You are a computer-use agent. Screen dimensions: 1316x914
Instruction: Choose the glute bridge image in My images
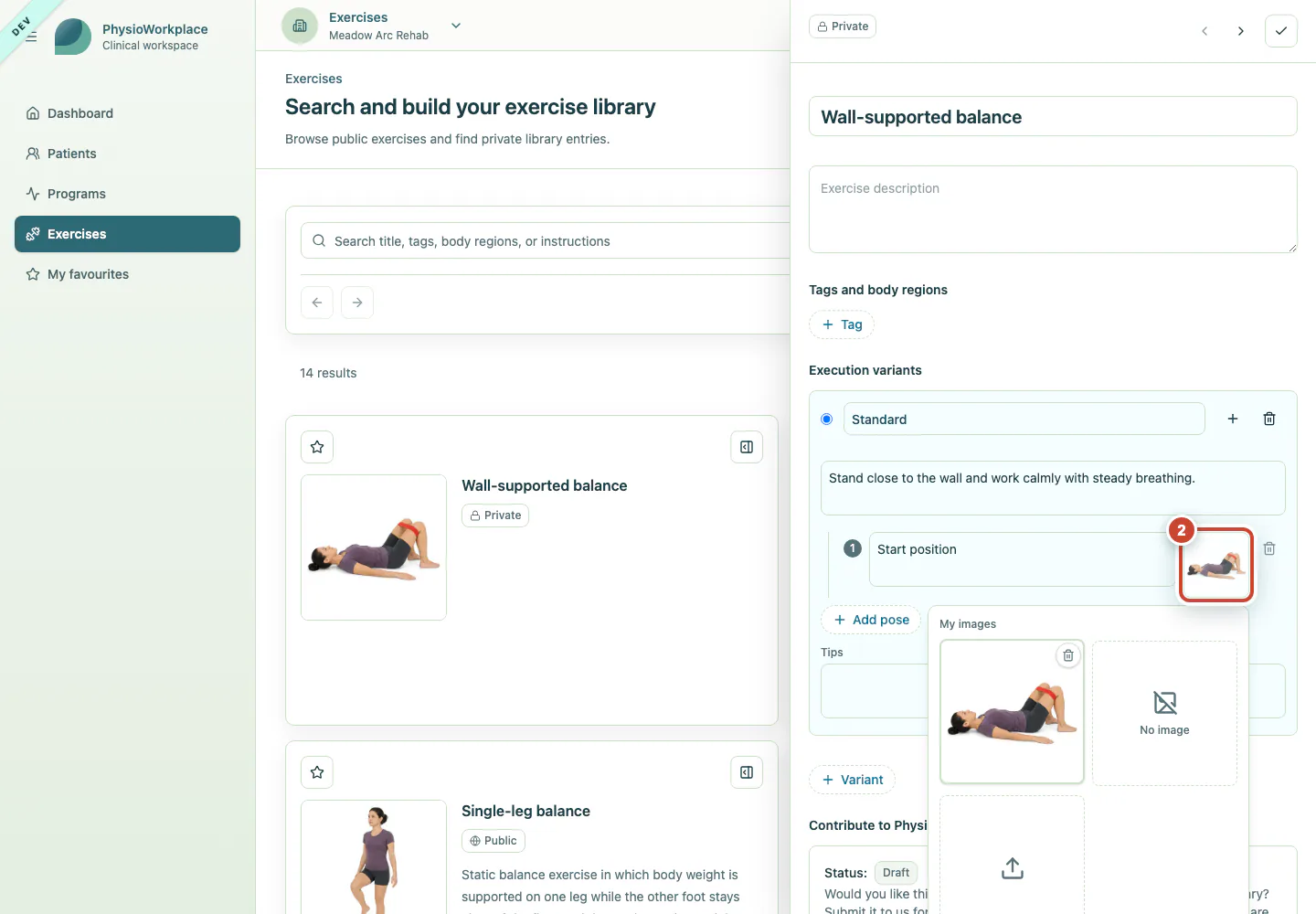(x=1012, y=712)
